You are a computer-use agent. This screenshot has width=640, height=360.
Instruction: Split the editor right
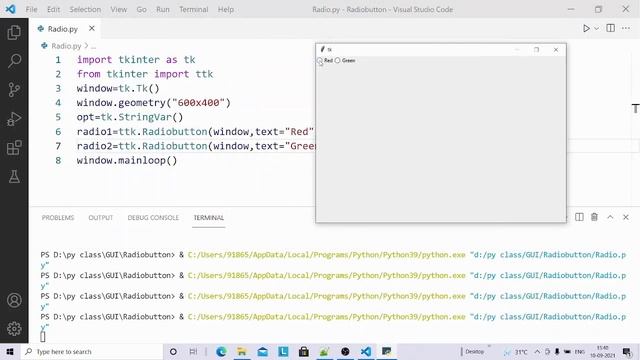click(x=611, y=28)
